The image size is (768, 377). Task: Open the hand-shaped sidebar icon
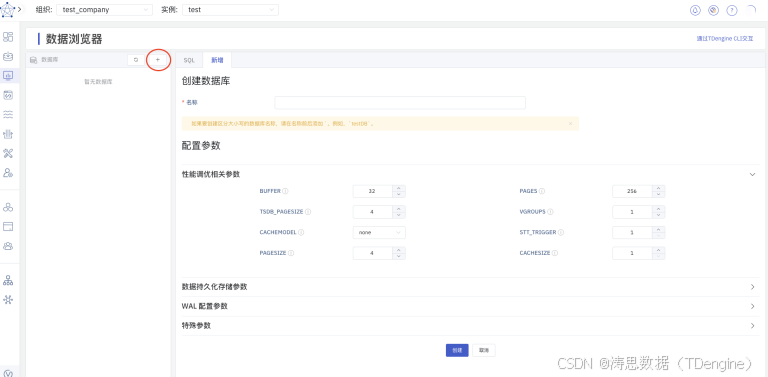pyautogui.click(x=8, y=134)
